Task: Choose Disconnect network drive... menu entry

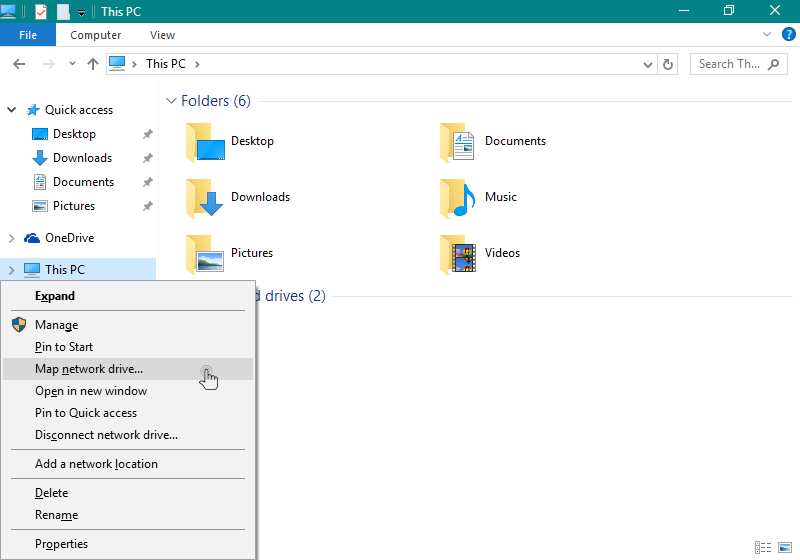Action: point(128,435)
